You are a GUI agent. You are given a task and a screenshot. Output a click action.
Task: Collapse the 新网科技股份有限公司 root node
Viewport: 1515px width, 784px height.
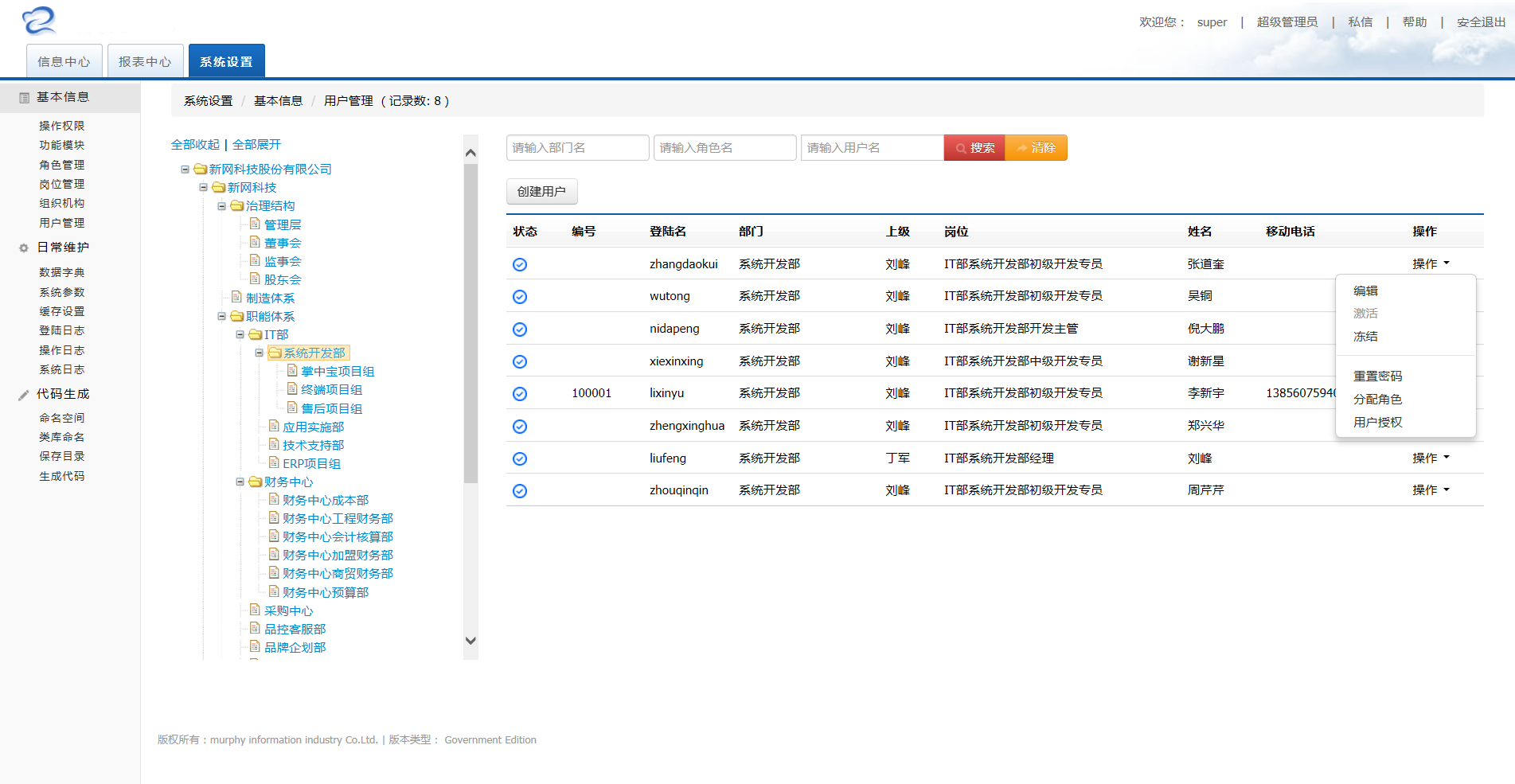[x=185, y=169]
